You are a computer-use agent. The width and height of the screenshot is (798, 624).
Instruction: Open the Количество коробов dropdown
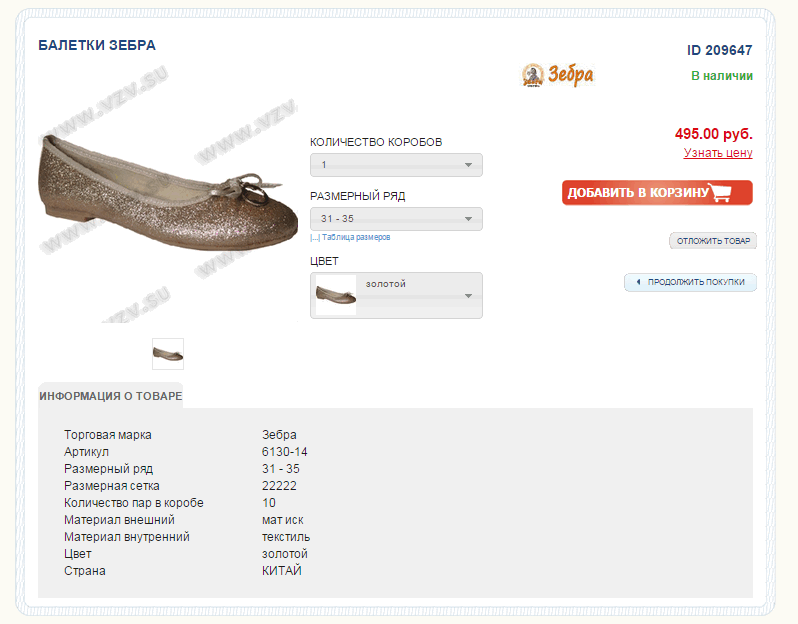pyautogui.click(x=396, y=165)
